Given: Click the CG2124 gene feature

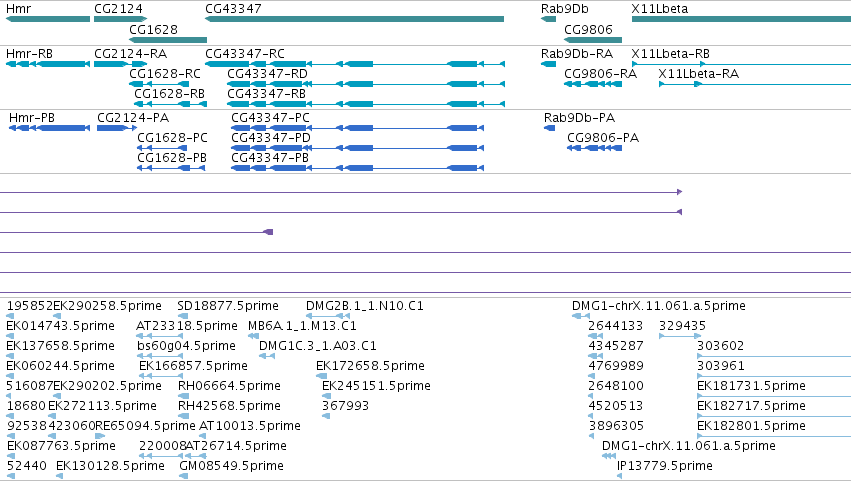Looking at the screenshot, I should (120, 19).
